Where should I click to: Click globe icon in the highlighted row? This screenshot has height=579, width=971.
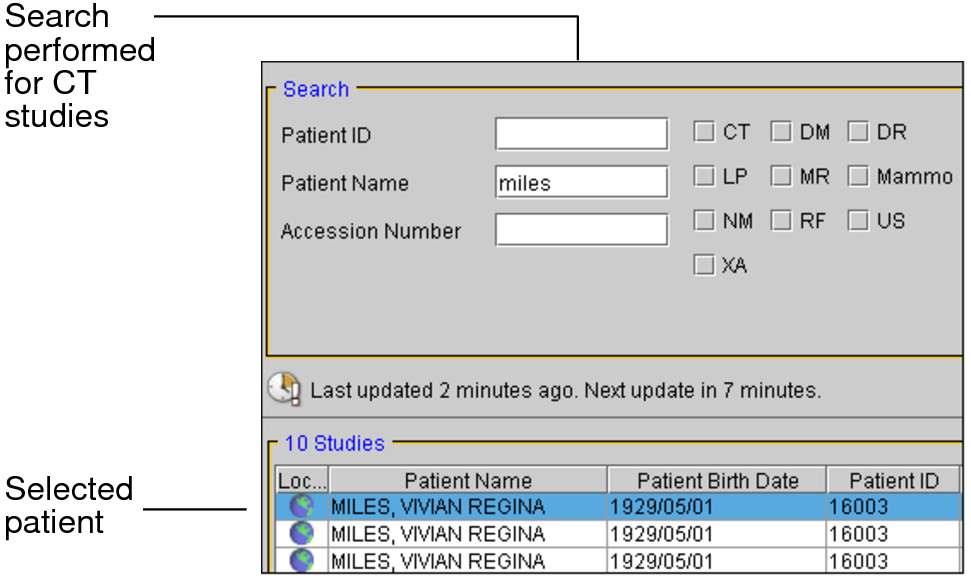(x=301, y=507)
